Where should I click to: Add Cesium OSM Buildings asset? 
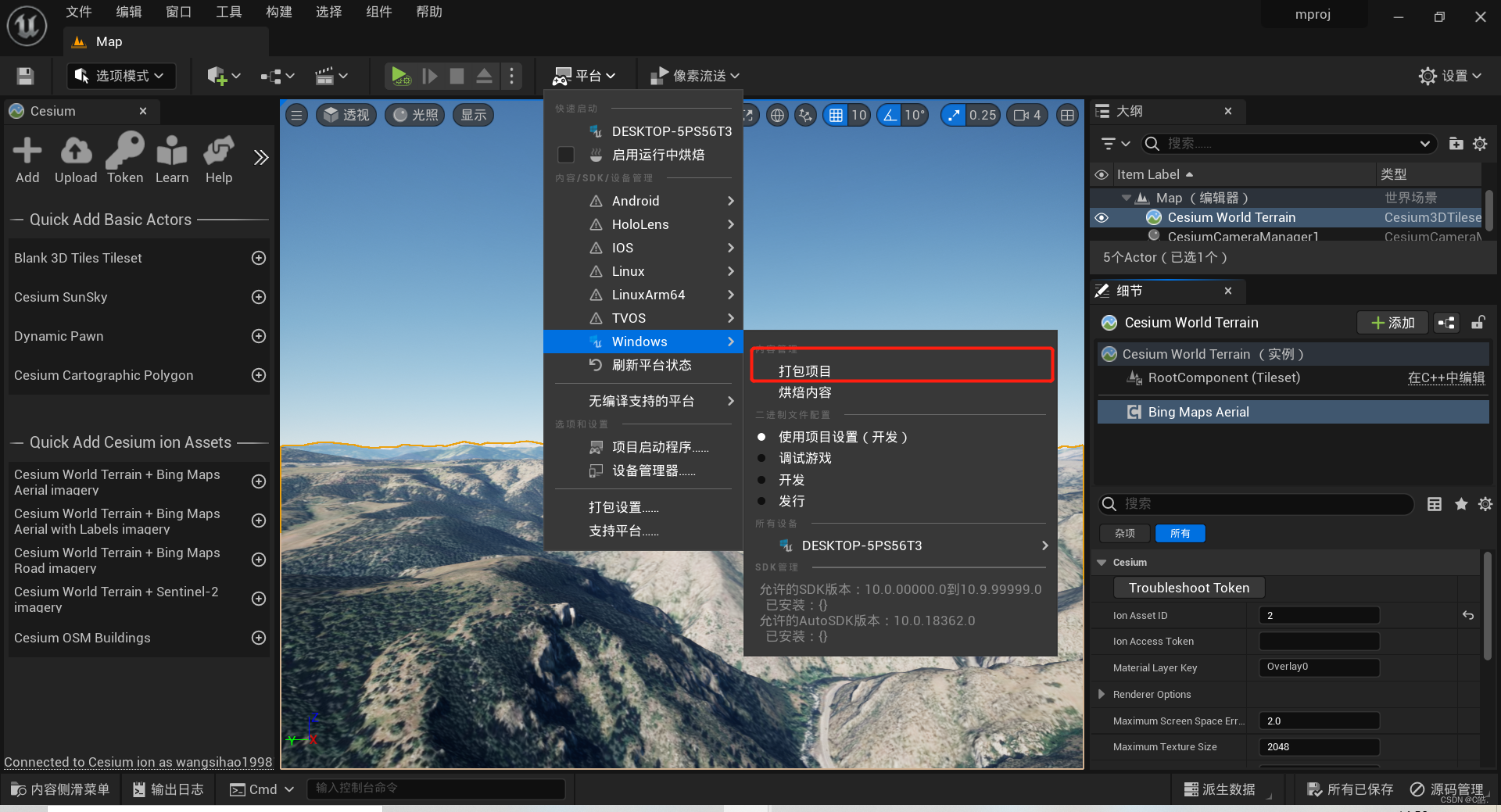259,638
